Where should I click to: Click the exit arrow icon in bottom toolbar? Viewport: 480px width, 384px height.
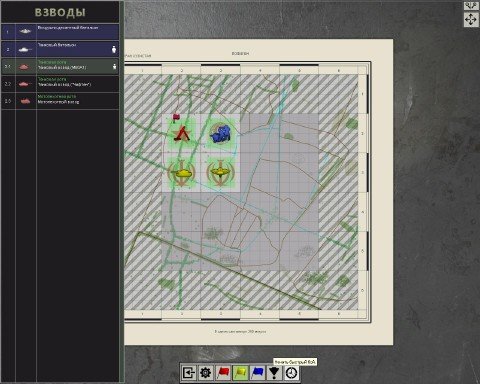[189, 372]
